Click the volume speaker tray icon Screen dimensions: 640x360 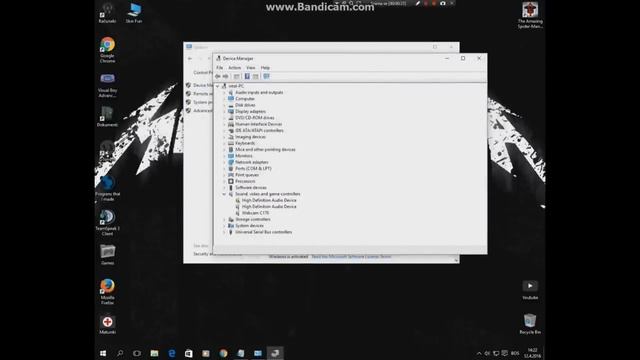(487, 353)
